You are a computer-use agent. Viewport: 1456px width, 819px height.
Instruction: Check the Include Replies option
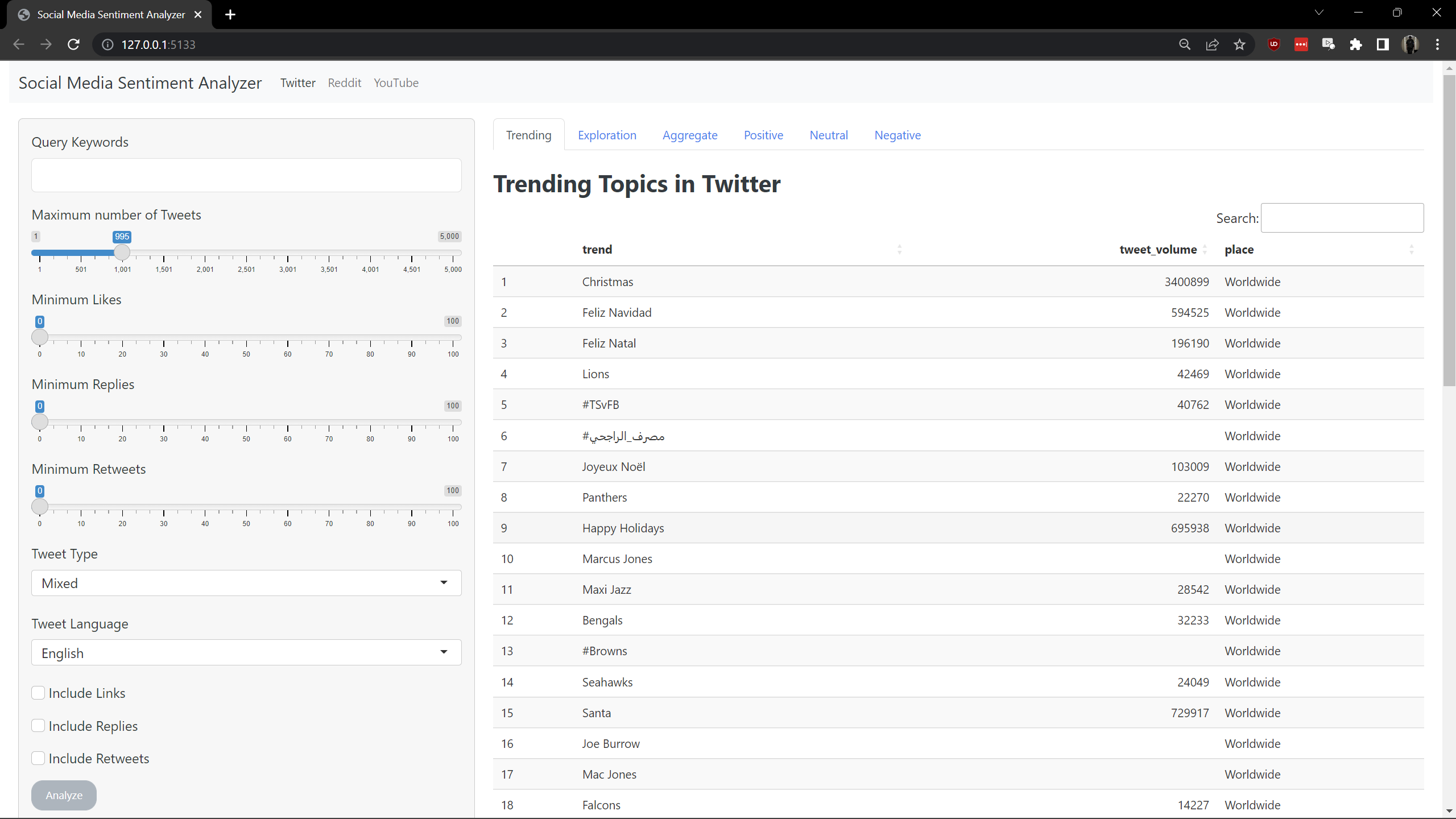pos(38,726)
